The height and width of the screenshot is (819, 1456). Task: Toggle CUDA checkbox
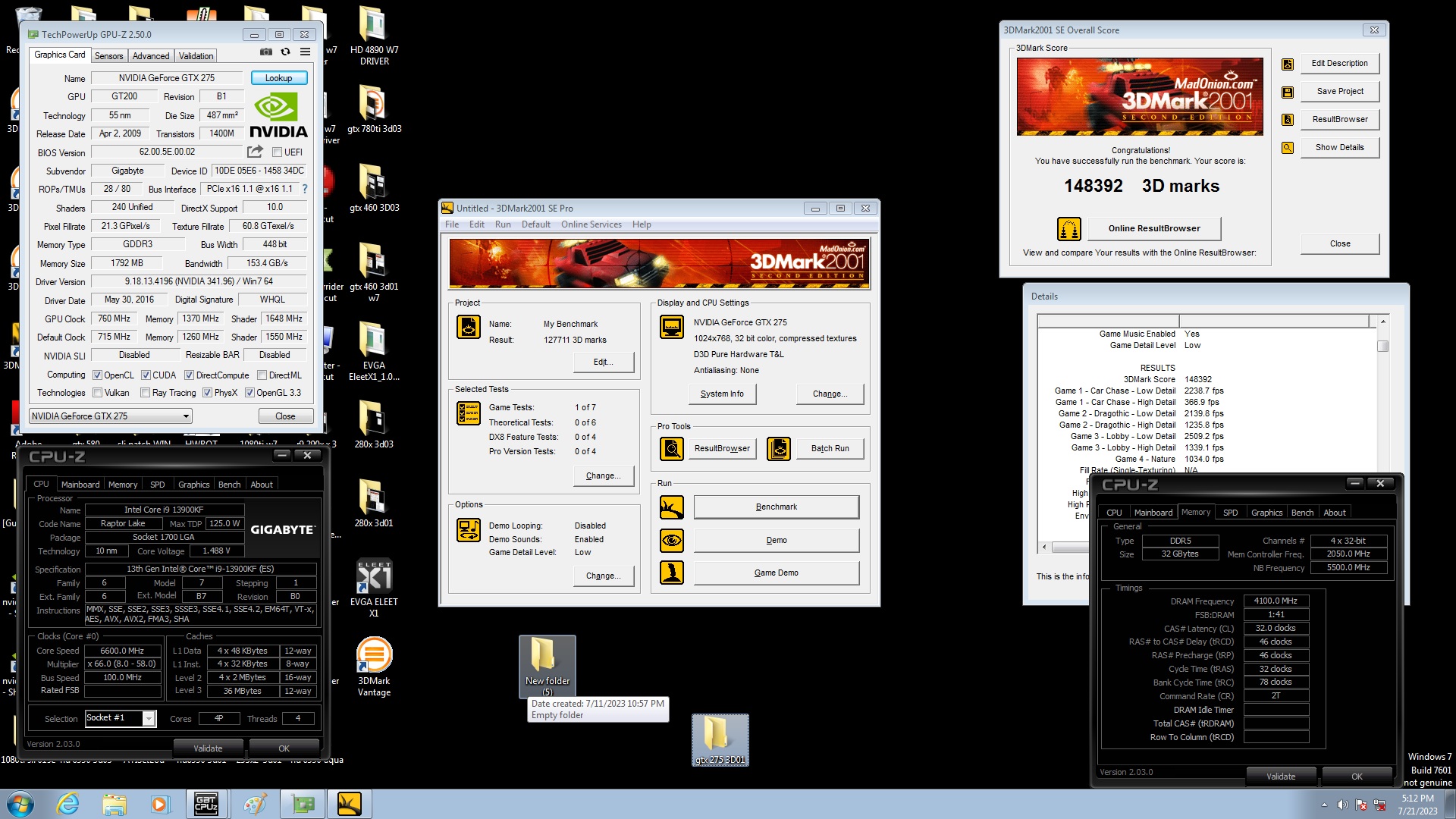click(x=145, y=375)
